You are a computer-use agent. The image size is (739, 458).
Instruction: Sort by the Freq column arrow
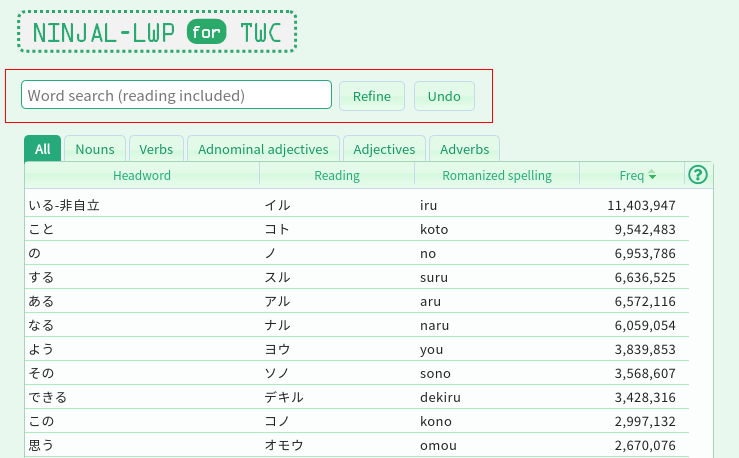pyautogui.click(x=652, y=176)
